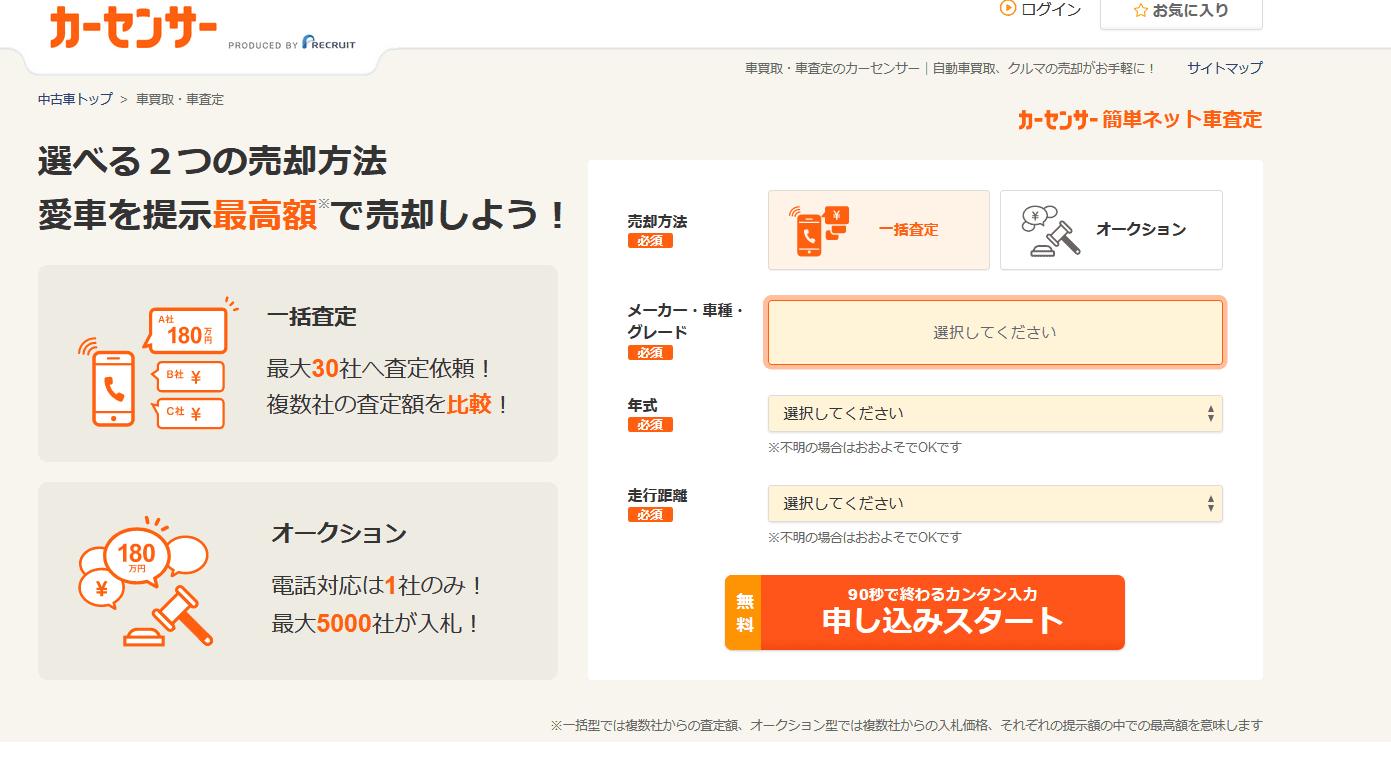The image size is (1391, 765).
Task: Click the 申し込みスタート button
Action: 924,612
